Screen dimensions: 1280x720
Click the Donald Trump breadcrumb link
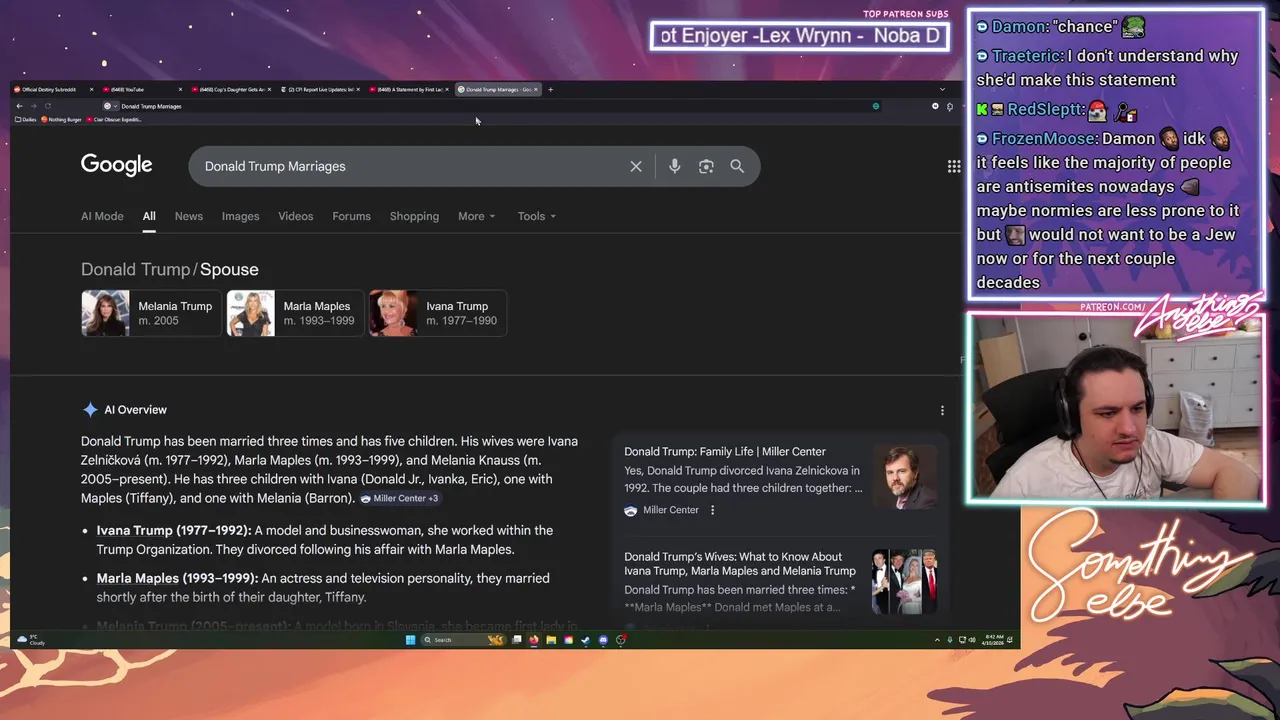pos(135,269)
